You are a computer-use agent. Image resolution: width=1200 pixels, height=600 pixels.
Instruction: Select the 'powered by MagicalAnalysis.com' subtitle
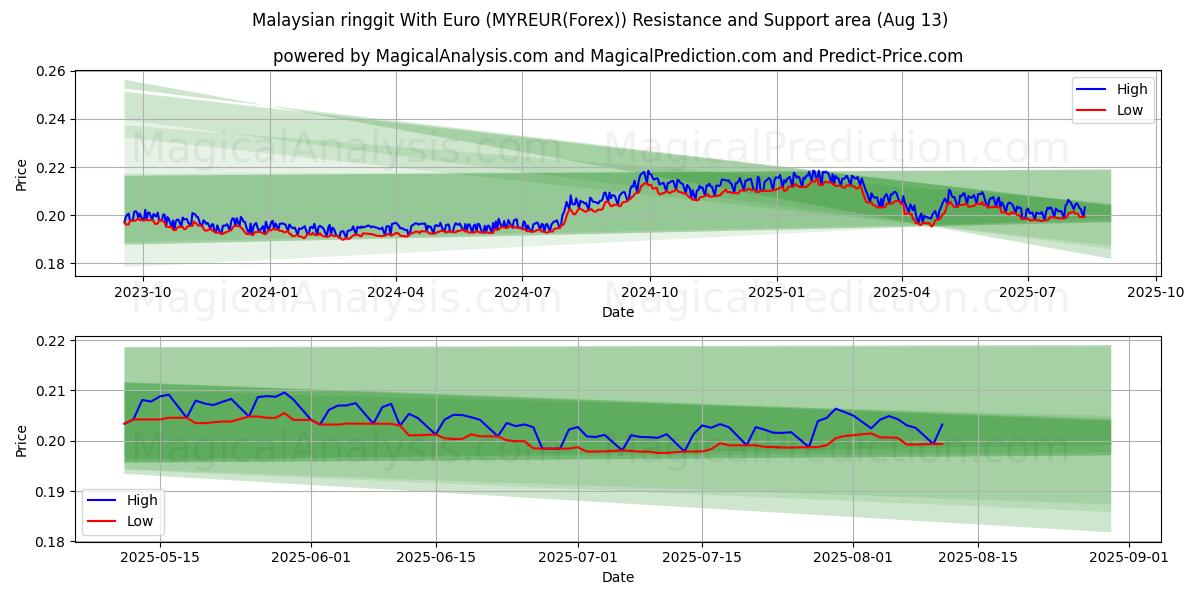618,56
